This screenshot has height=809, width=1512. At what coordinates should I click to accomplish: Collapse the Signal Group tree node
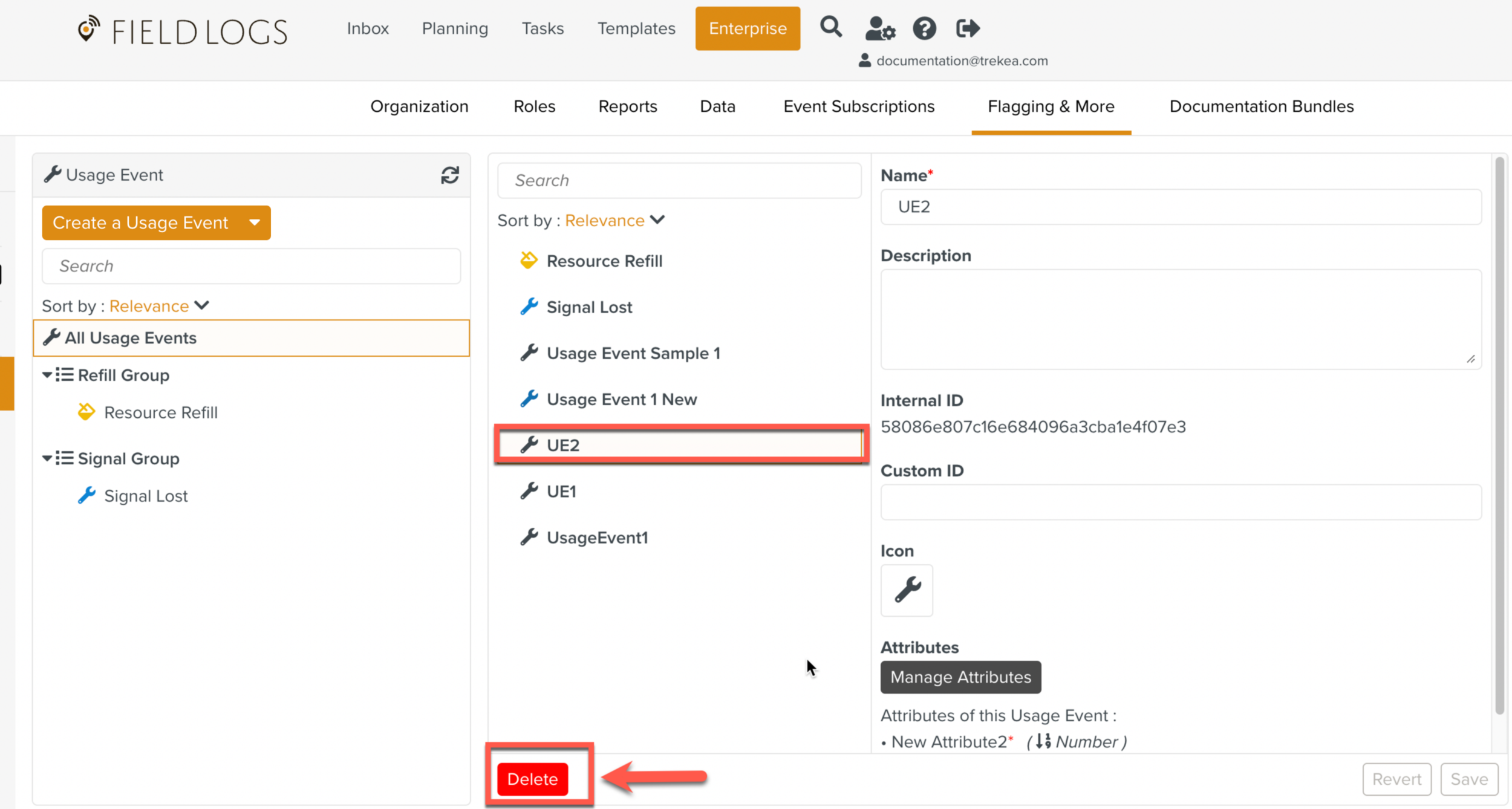point(47,458)
